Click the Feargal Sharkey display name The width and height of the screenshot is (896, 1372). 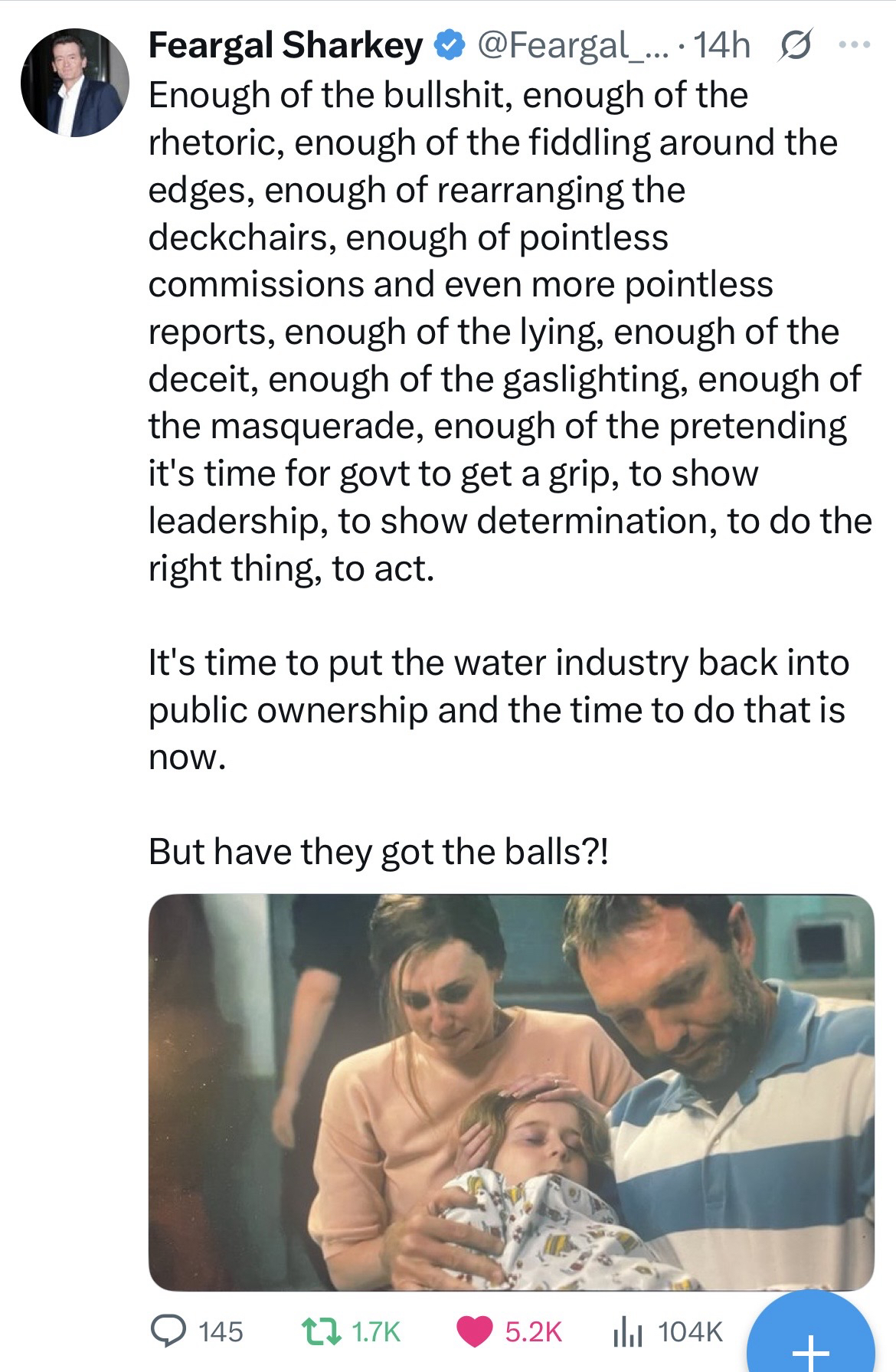pyautogui.click(x=285, y=46)
